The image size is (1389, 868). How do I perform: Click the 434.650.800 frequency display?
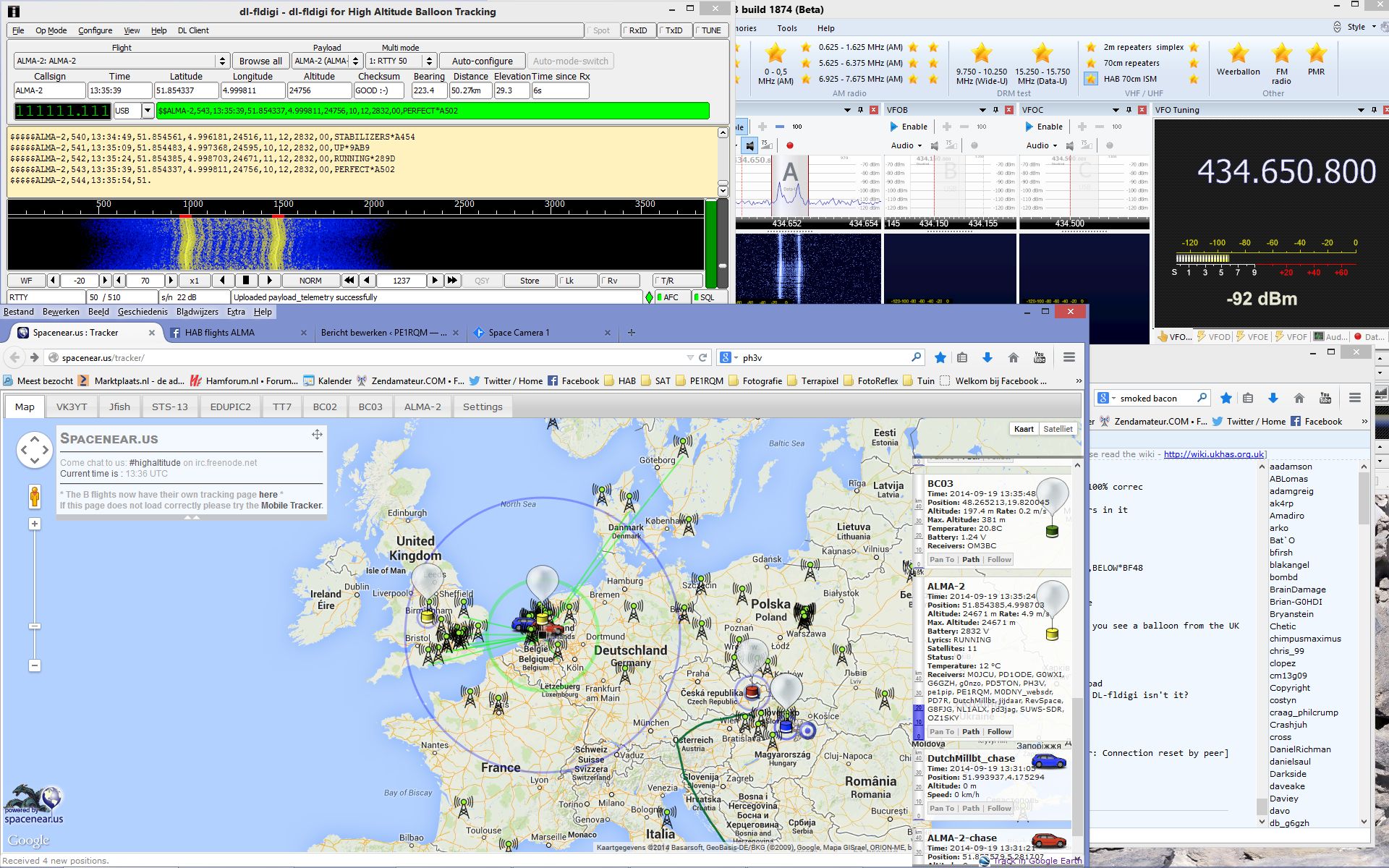click(x=1286, y=172)
